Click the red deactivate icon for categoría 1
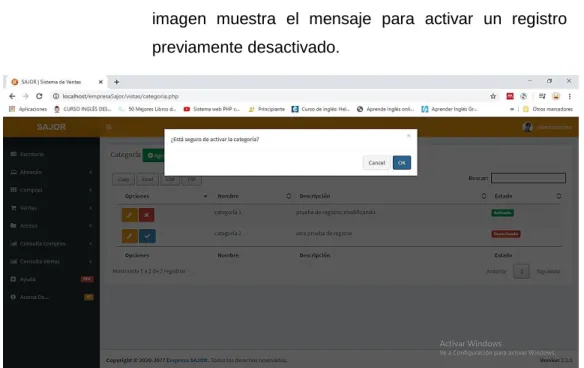 (x=147, y=215)
